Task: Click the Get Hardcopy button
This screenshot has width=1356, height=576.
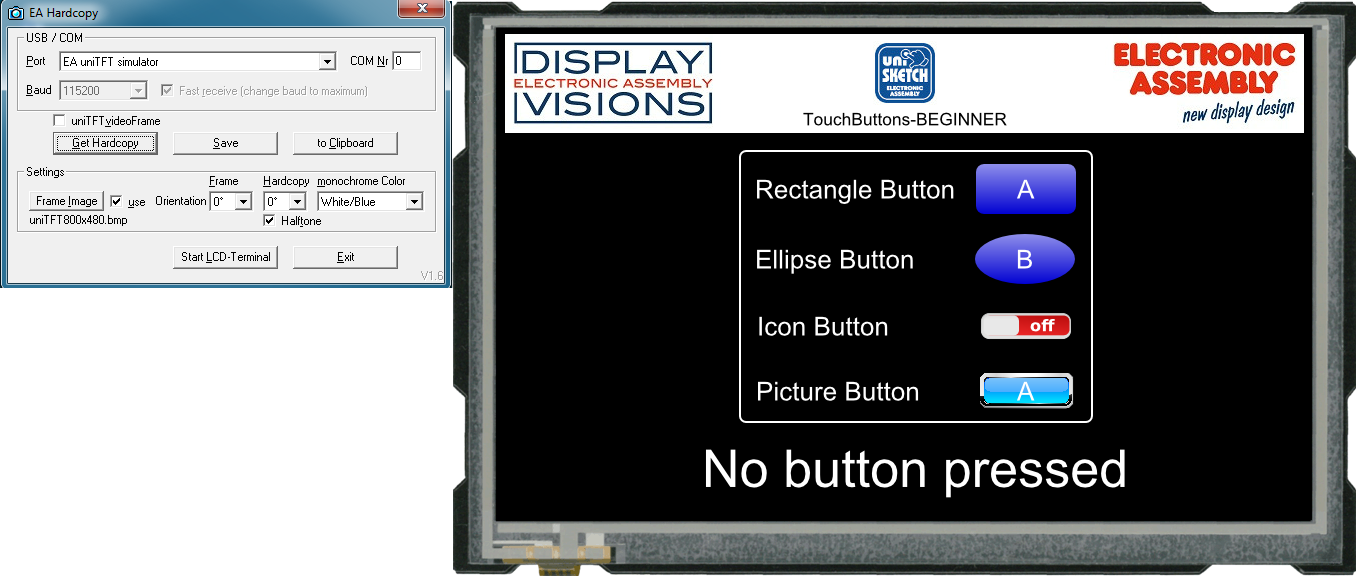Action: 105,143
